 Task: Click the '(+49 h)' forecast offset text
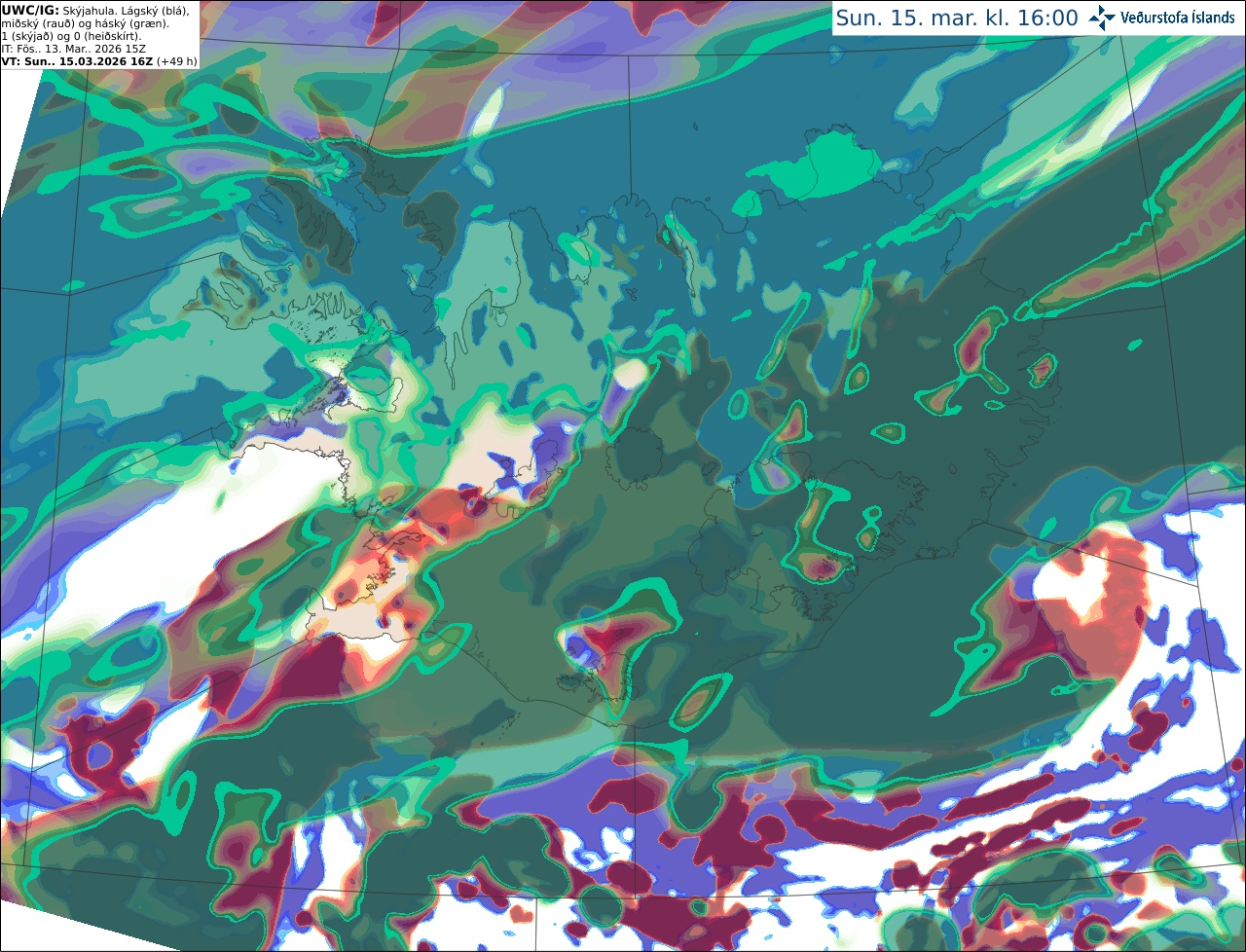177,61
